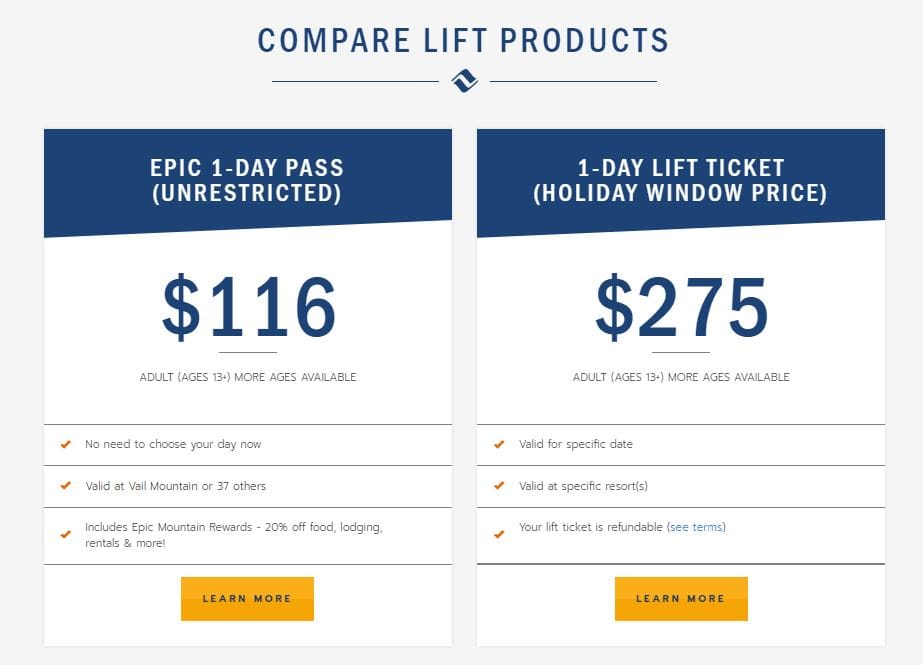This screenshot has height=665, width=923.
Task: Click checkmark beside 'Valid at specific resort(s)'
Action: click(x=499, y=486)
